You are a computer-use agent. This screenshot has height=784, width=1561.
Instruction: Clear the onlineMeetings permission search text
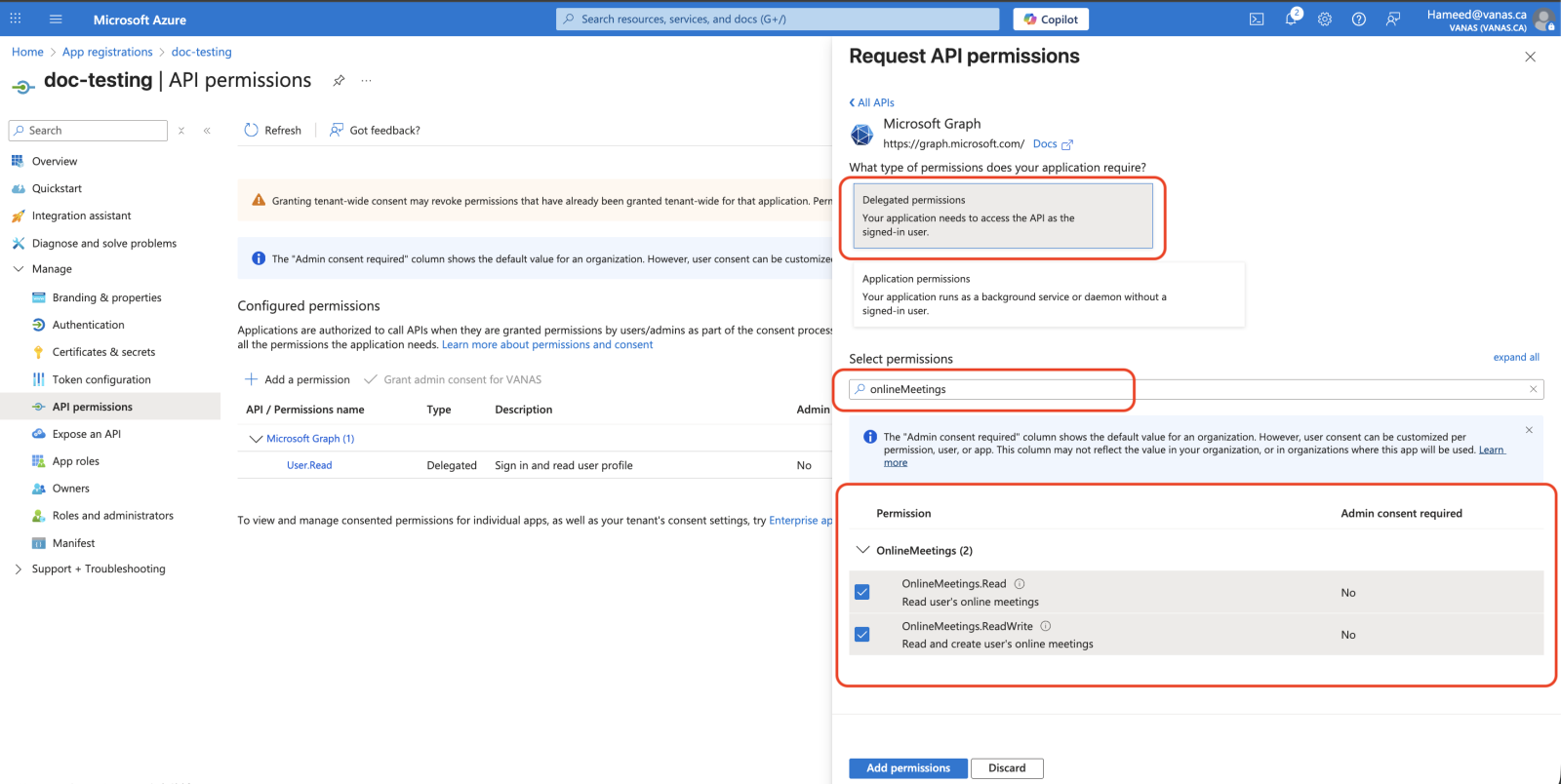[x=1533, y=389]
